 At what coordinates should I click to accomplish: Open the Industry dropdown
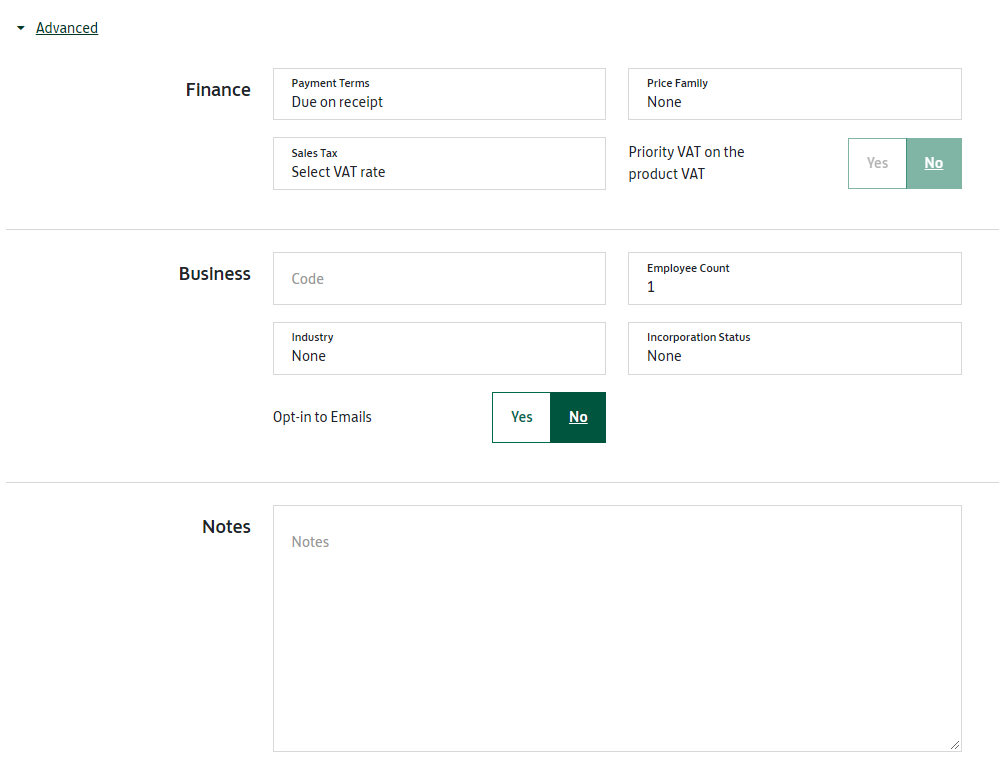(439, 348)
